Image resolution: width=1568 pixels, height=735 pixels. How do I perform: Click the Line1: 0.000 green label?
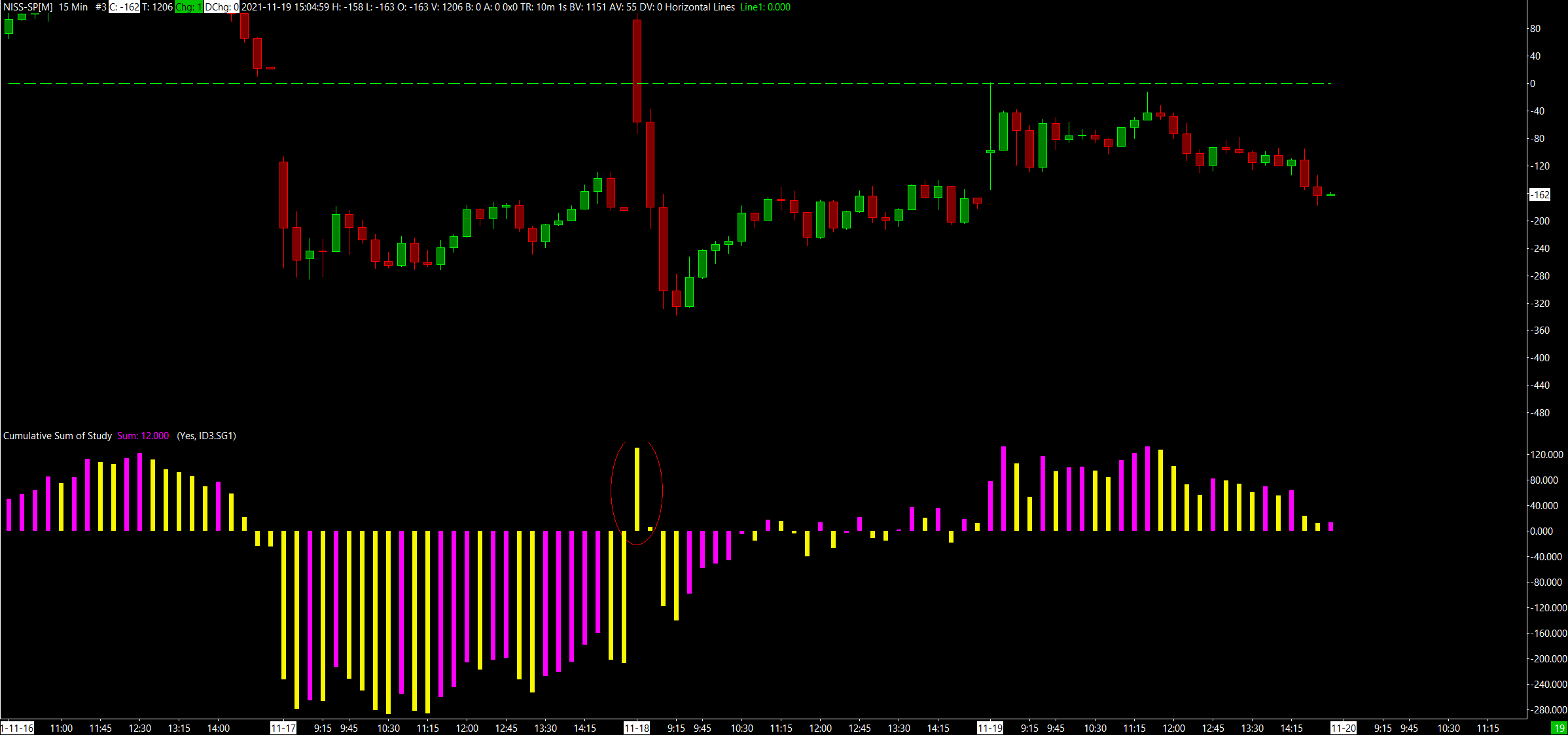[765, 7]
